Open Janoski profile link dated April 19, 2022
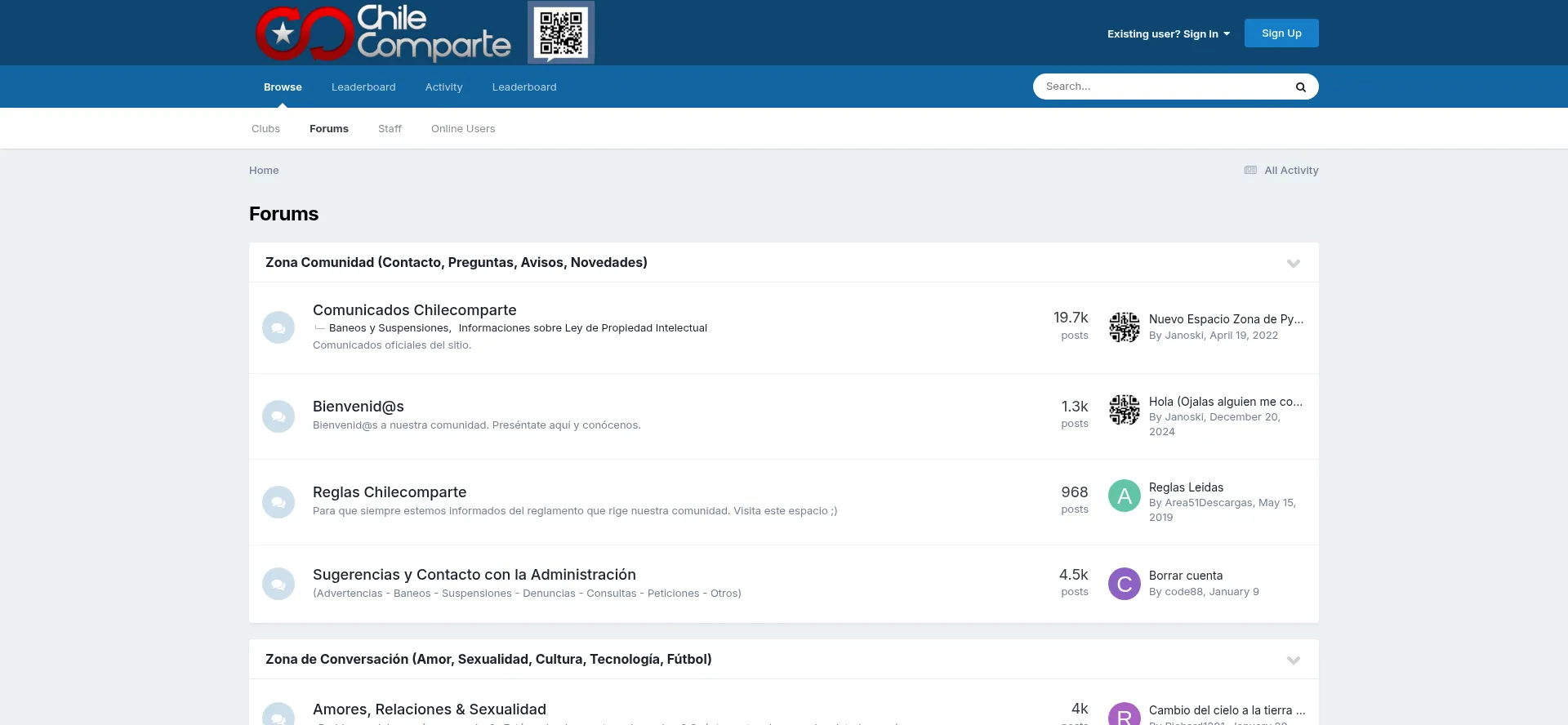 (1184, 336)
